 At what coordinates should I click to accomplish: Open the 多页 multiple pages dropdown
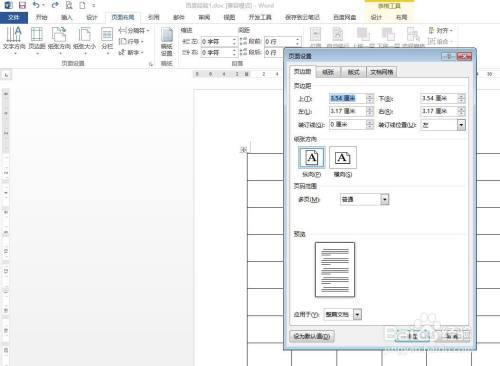(385, 199)
